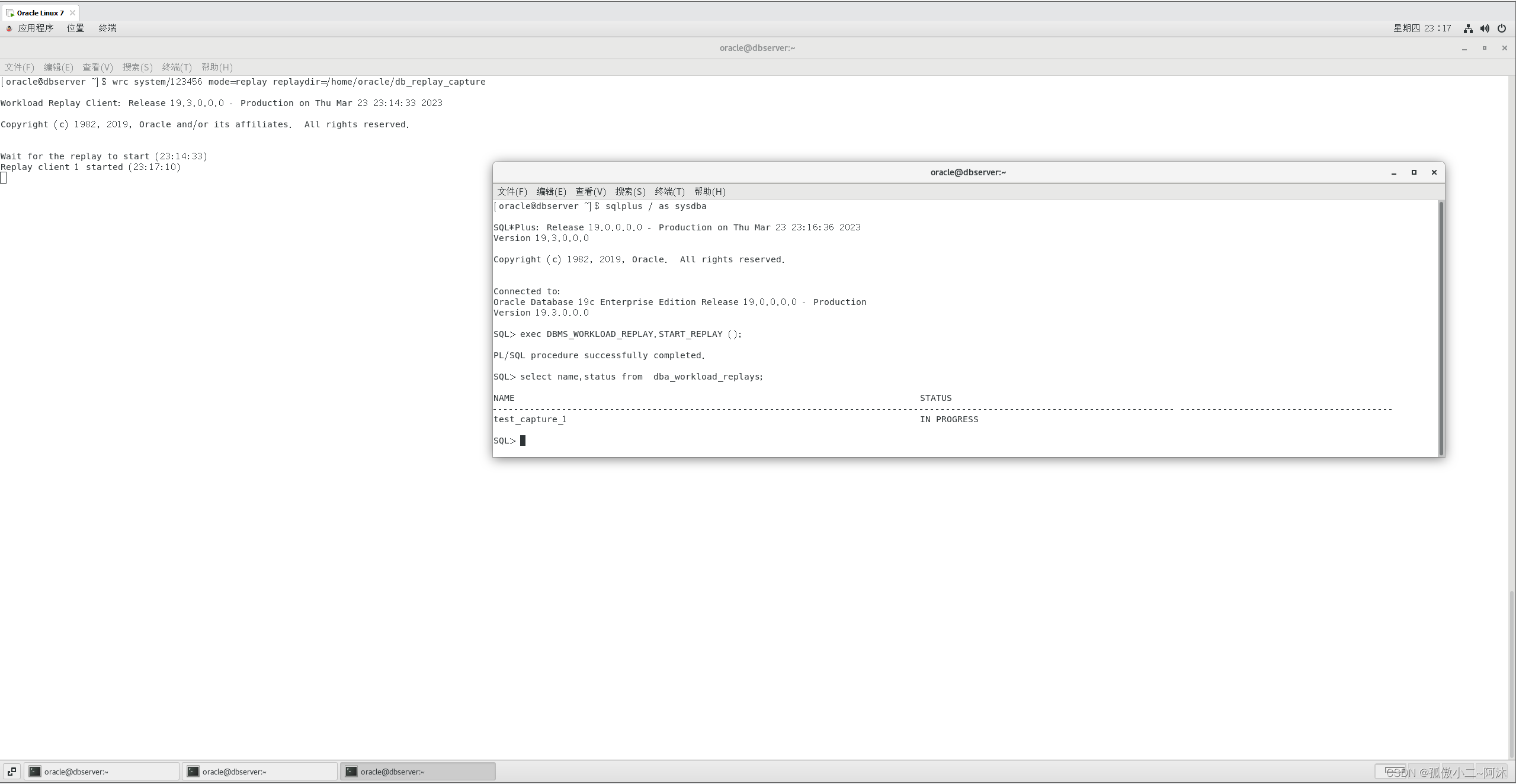Maximize the front sqlplus terminal window
The width and height of the screenshot is (1516, 784).
click(1414, 172)
